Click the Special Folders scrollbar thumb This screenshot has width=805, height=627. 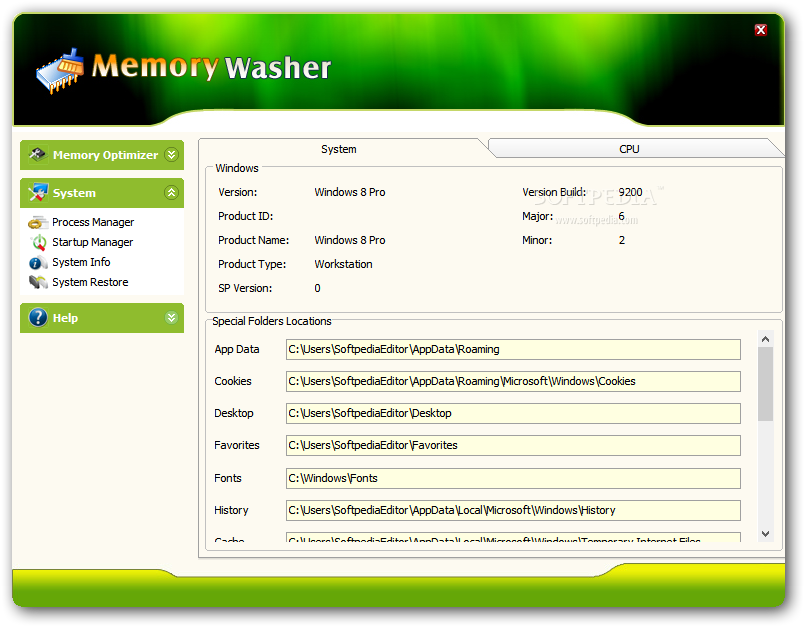pyautogui.click(x=765, y=384)
